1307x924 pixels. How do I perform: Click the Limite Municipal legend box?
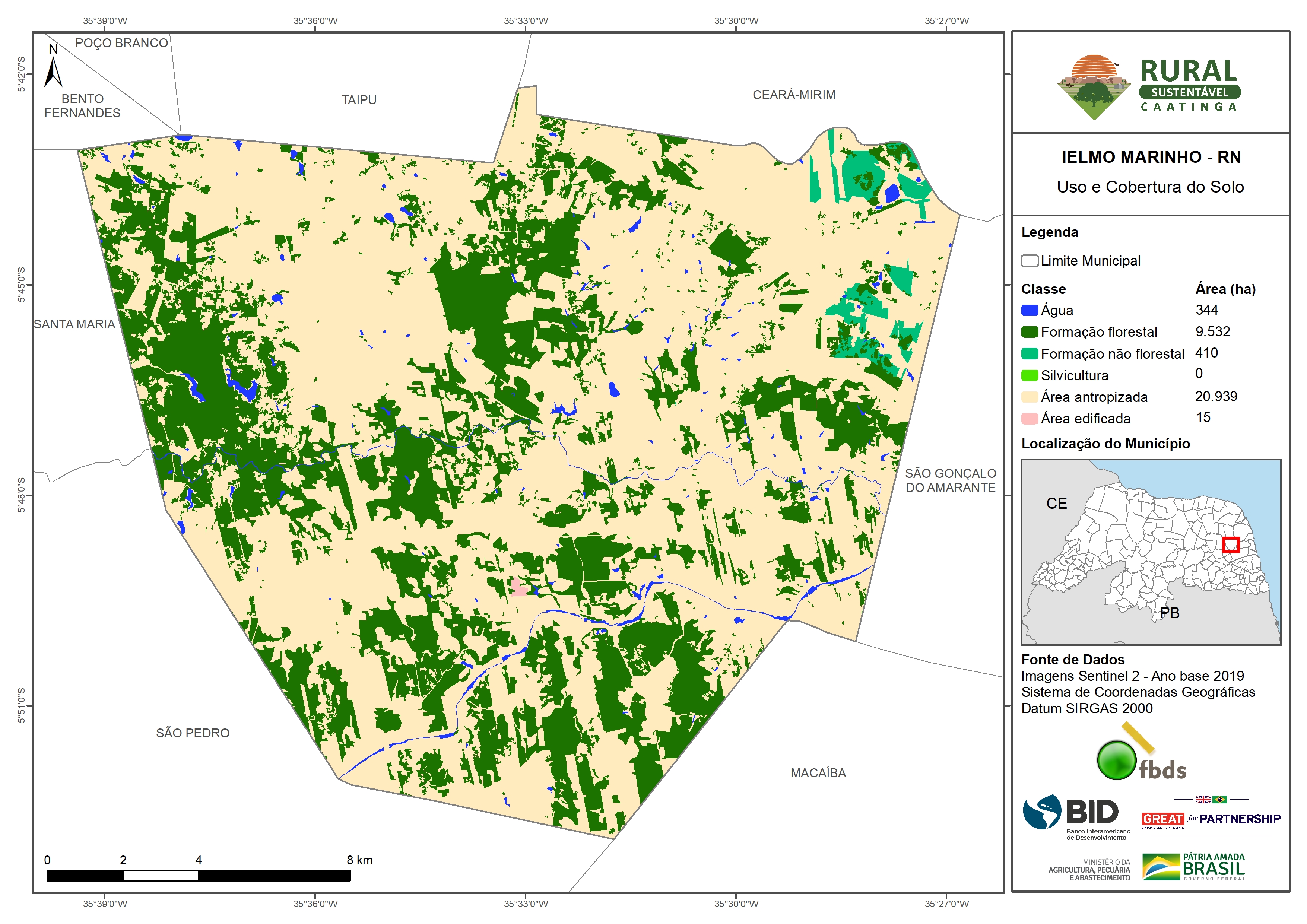click(x=1029, y=261)
